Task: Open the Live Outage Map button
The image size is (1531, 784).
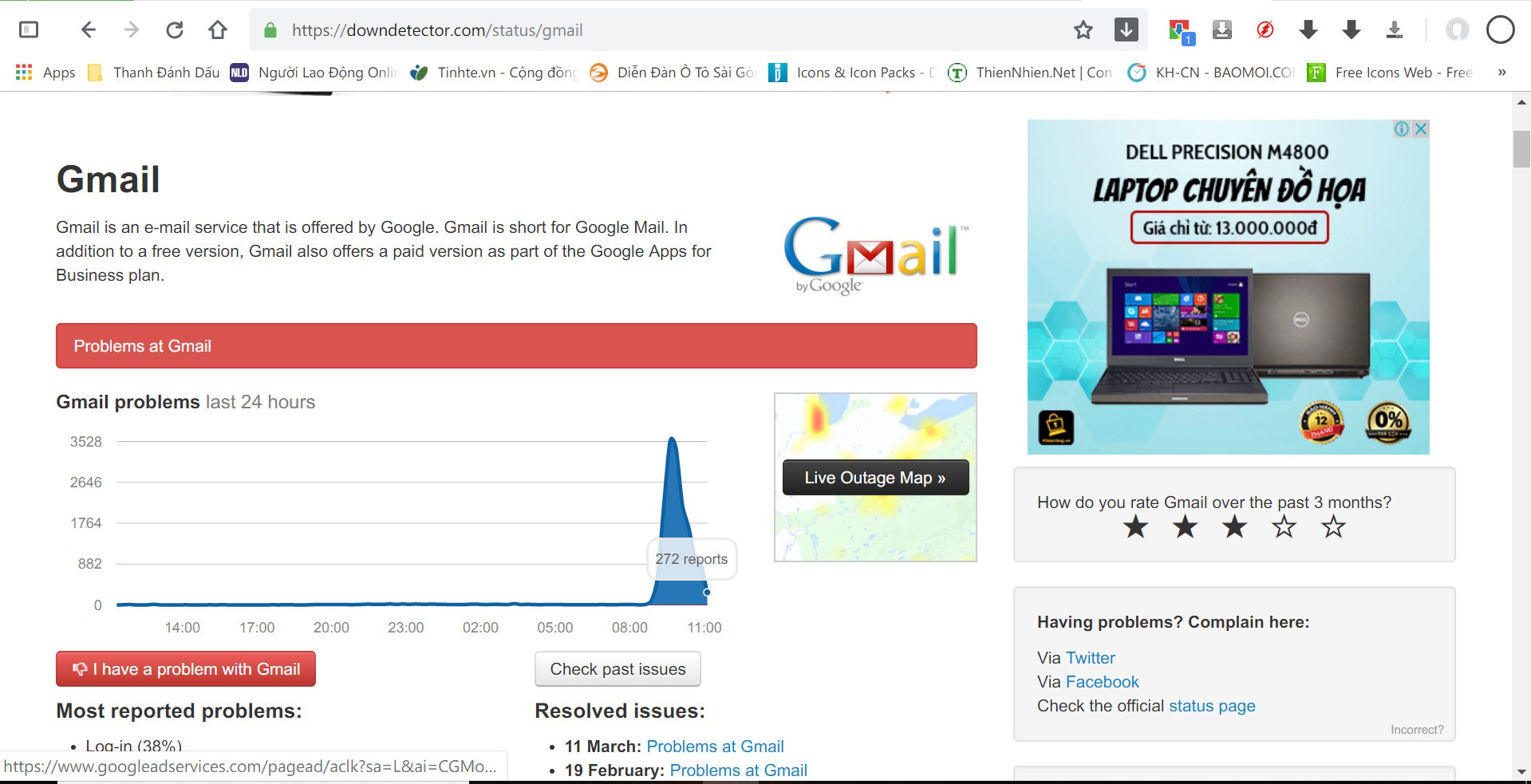Action: [875, 478]
